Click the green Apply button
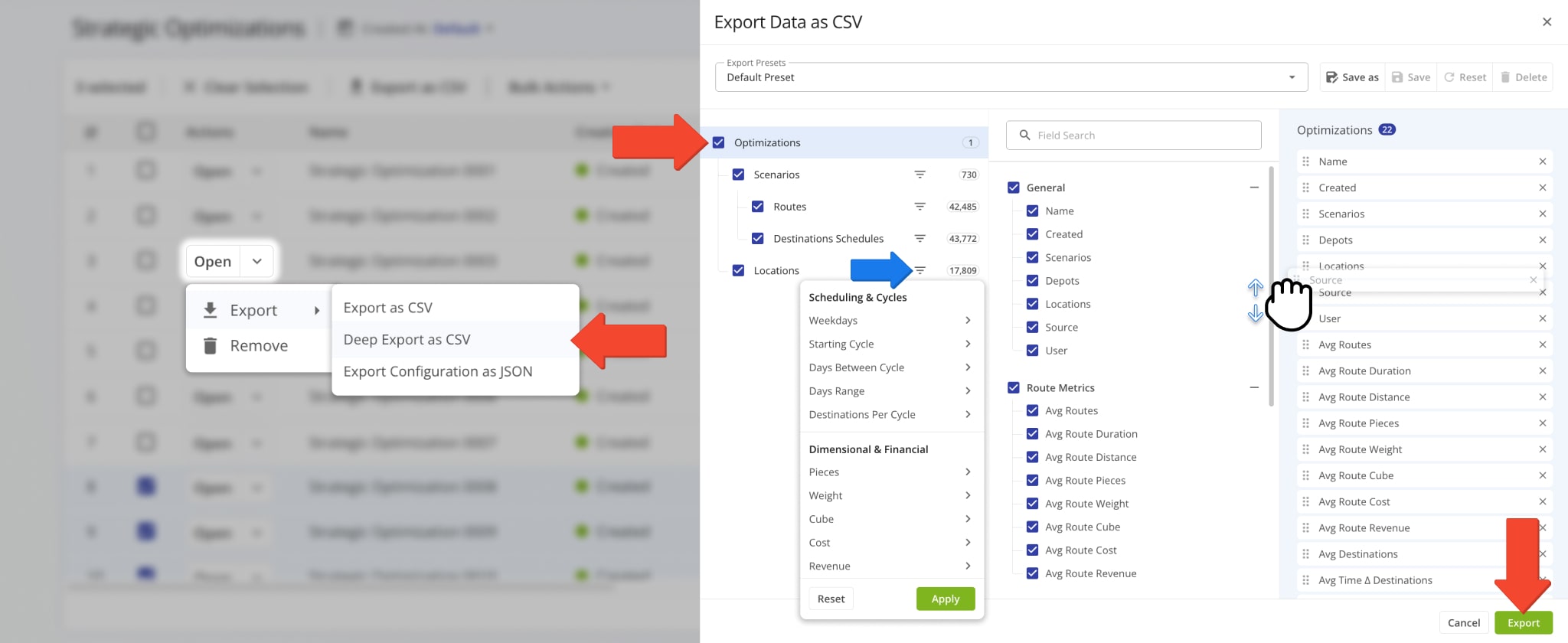This screenshot has width=1568, height=643. [x=946, y=599]
